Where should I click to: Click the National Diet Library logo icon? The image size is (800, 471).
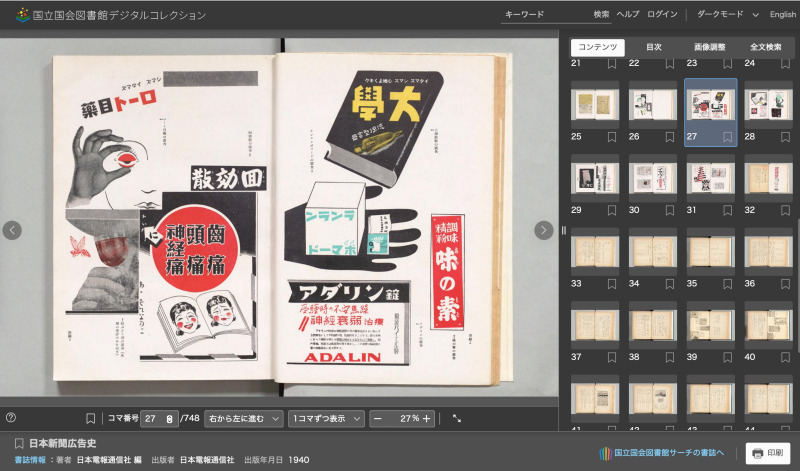22,15
